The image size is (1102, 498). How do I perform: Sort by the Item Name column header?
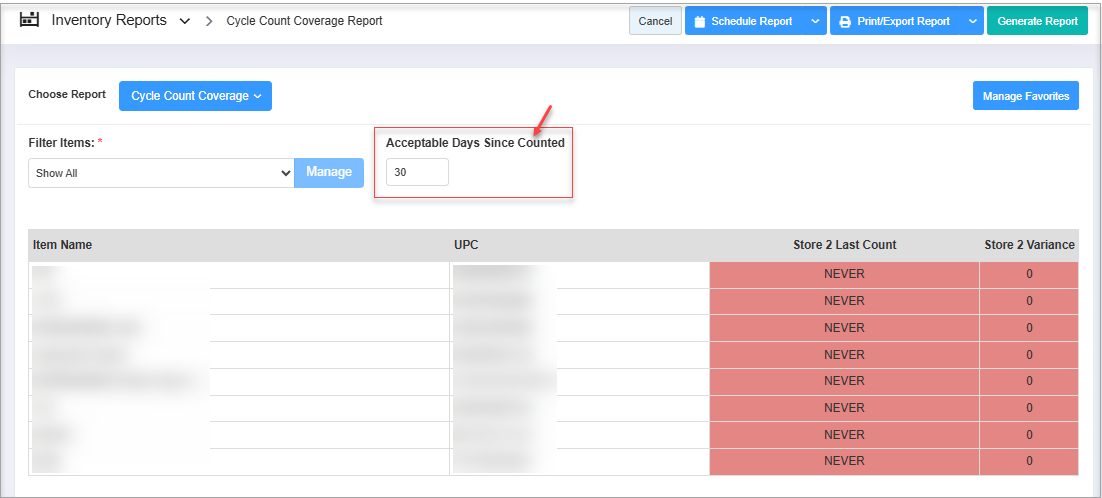click(x=62, y=245)
